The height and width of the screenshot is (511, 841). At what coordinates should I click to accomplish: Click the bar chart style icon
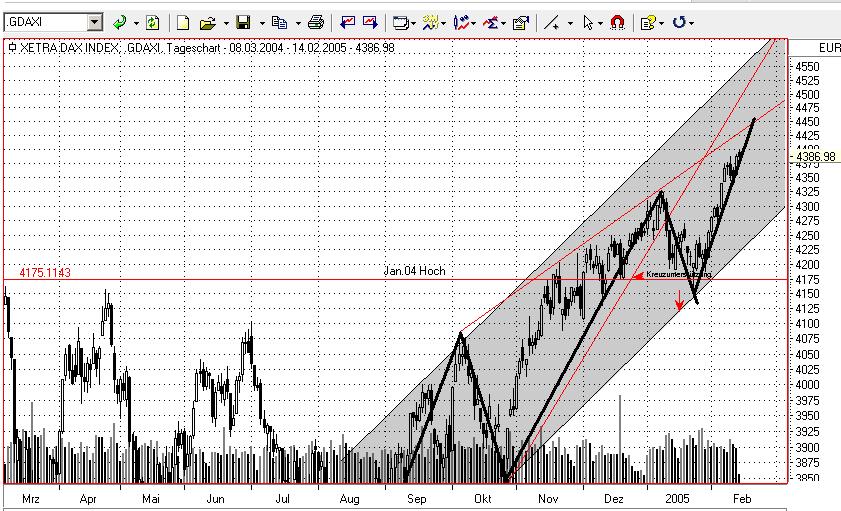tap(461, 23)
